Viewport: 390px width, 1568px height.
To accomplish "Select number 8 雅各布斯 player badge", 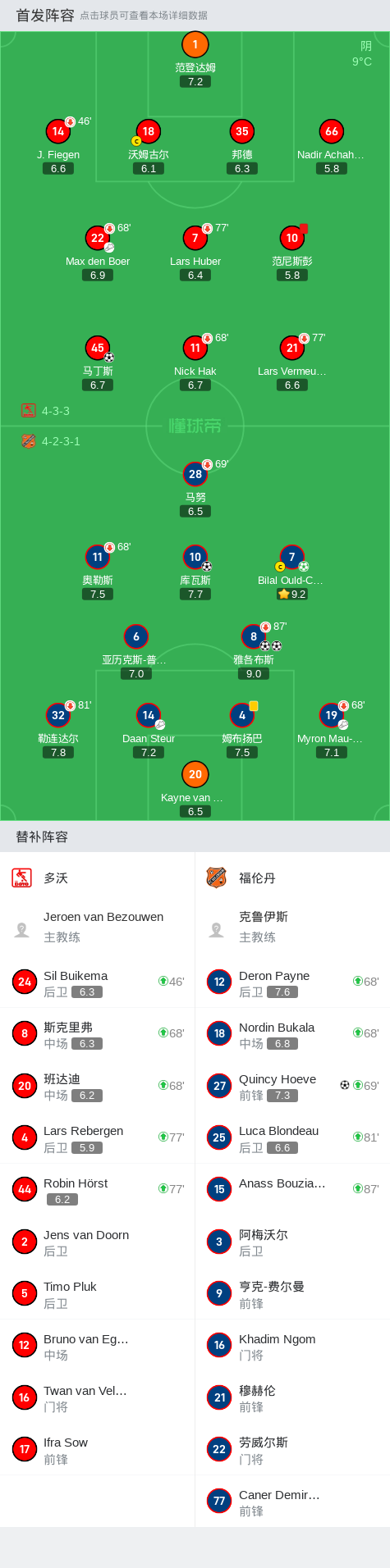I will [254, 636].
